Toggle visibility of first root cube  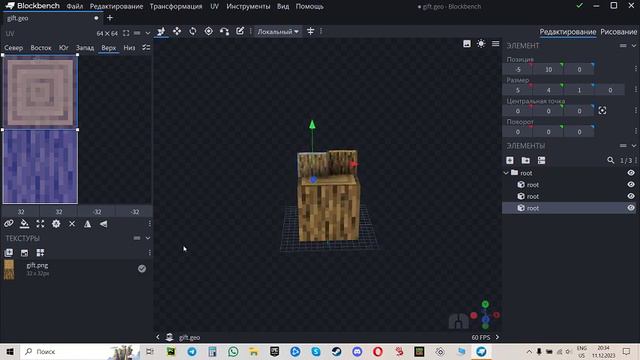point(631,184)
